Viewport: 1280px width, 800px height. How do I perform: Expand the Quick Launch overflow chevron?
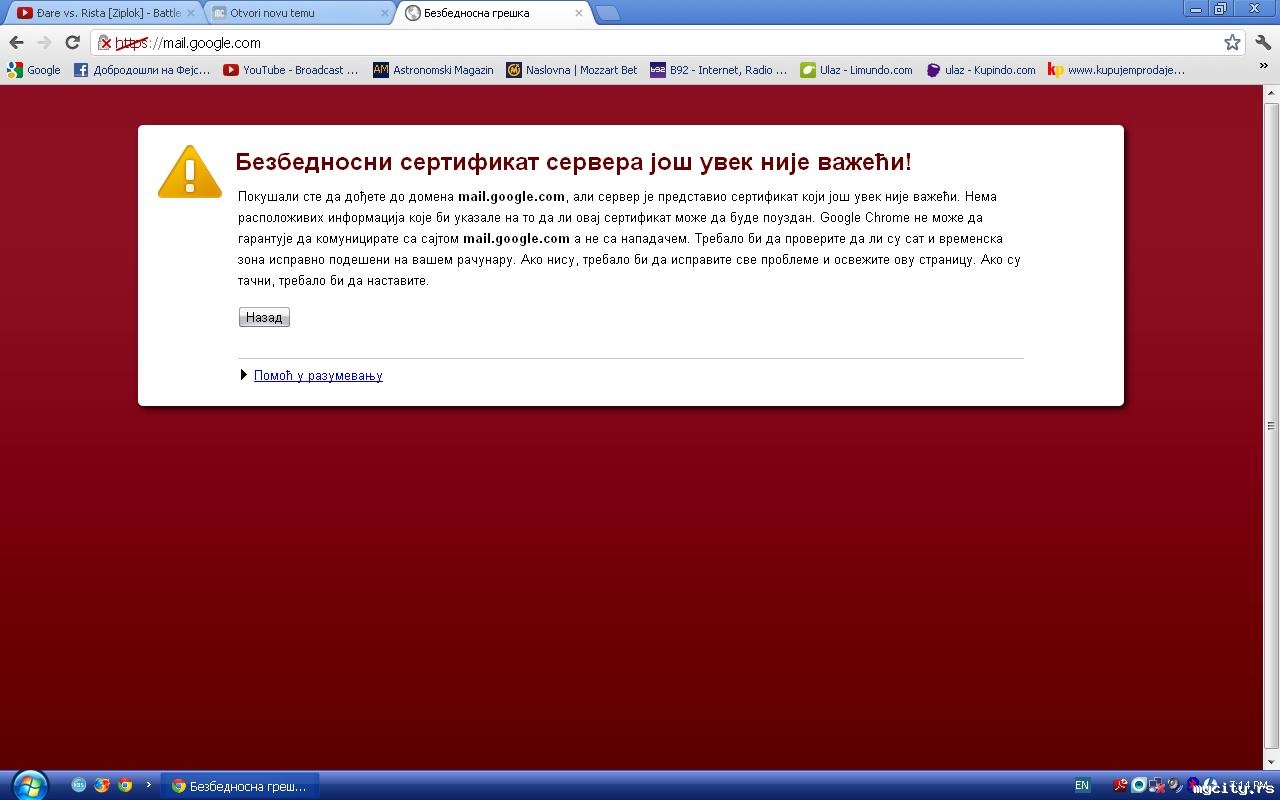149,785
